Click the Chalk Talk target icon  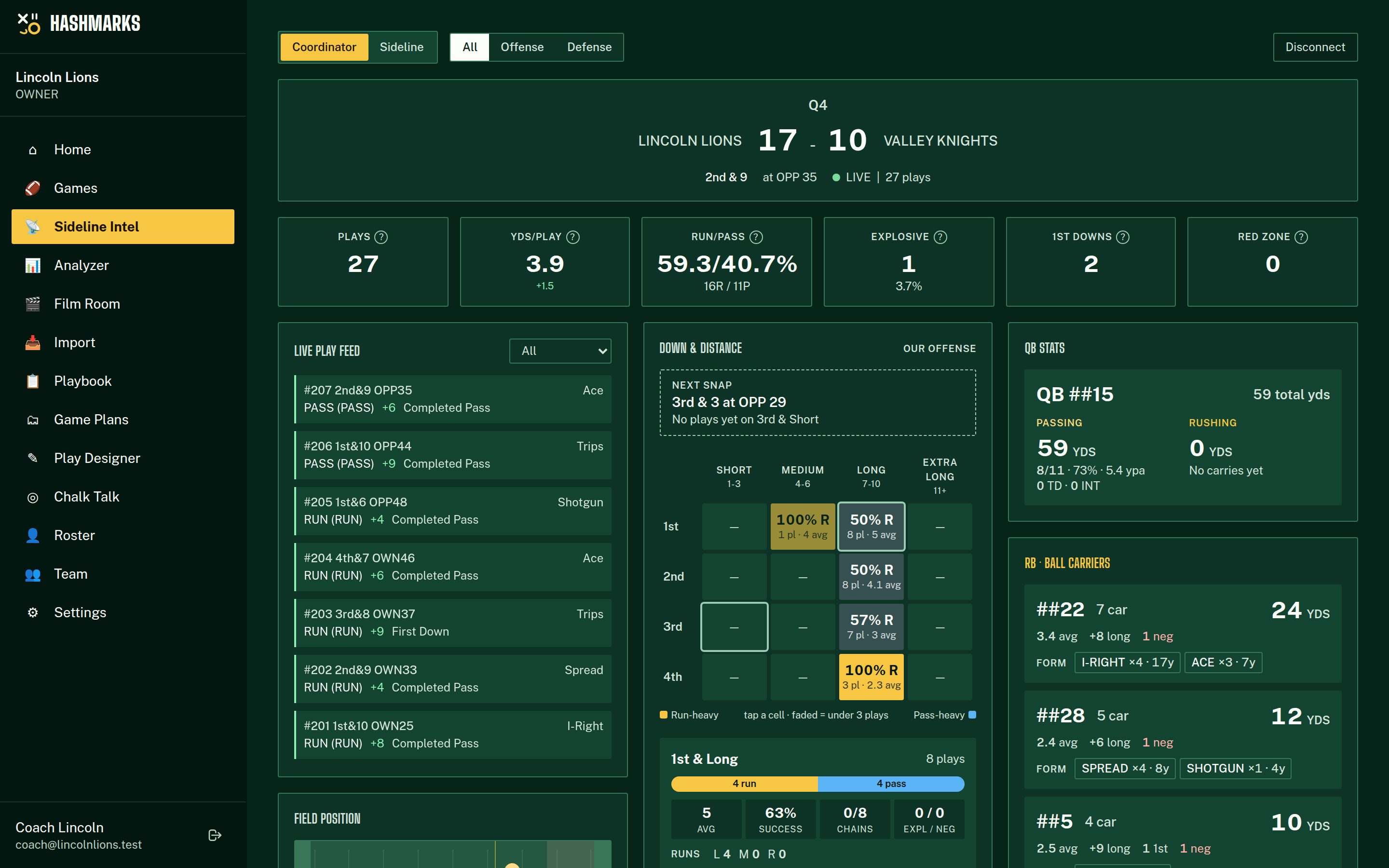(x=33, y=497)
